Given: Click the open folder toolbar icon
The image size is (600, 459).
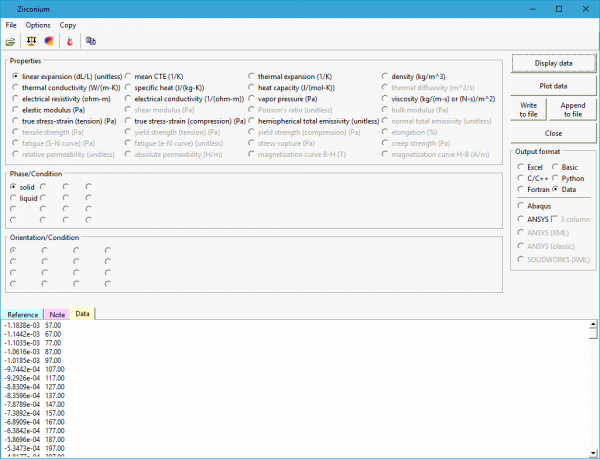Looking at the screenshot, I should [10, 41].
